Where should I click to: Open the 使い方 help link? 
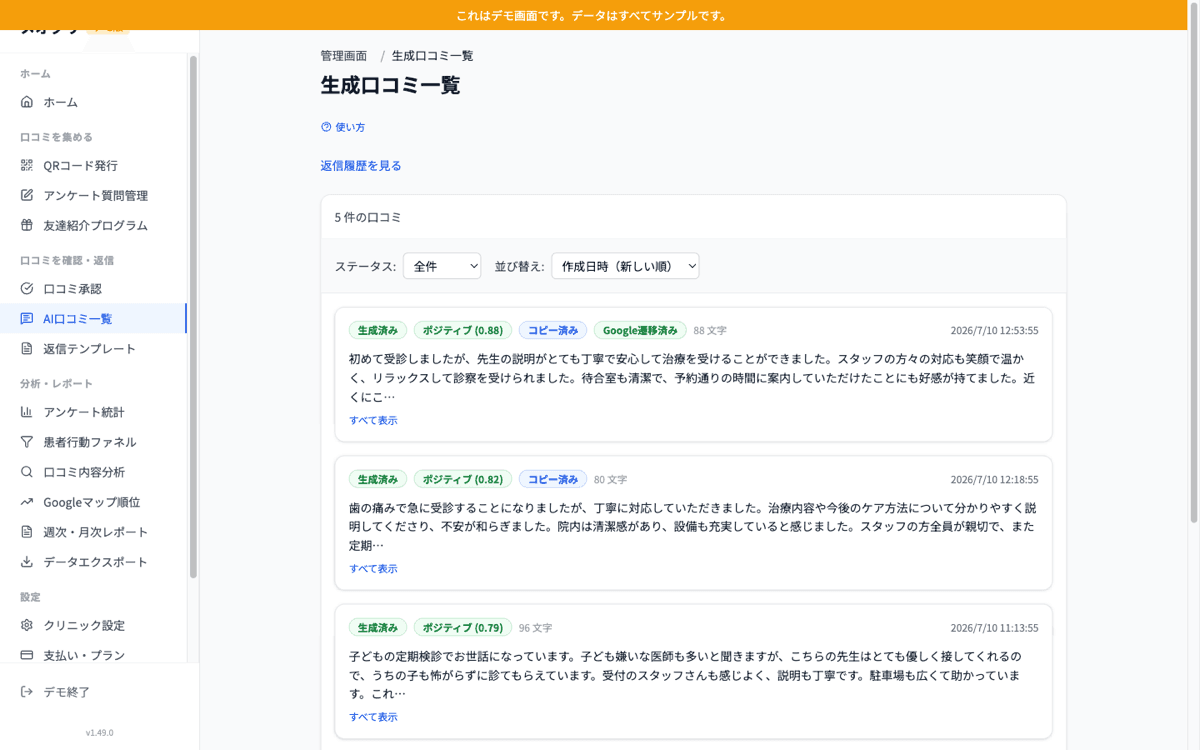click(343, 127)
